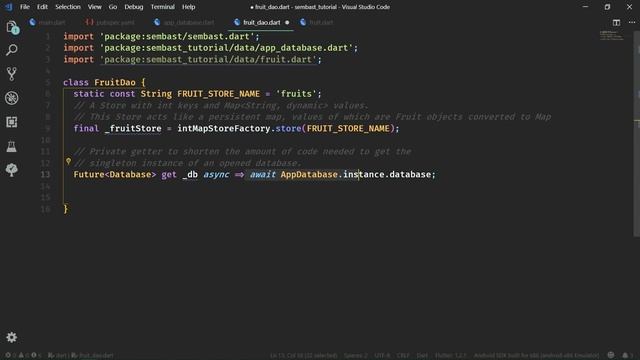Click the CRLF end-of-line indicator
The width and height of the screenshot is (640, 360).
click(403, 356)
